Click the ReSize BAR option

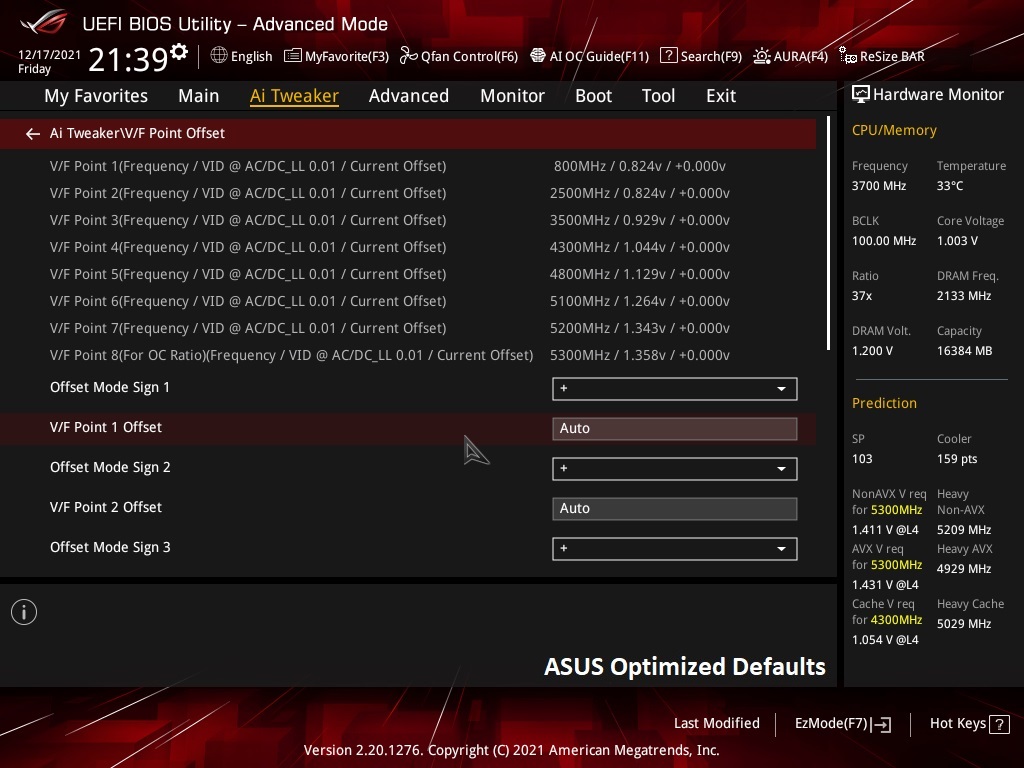(882, 56)
